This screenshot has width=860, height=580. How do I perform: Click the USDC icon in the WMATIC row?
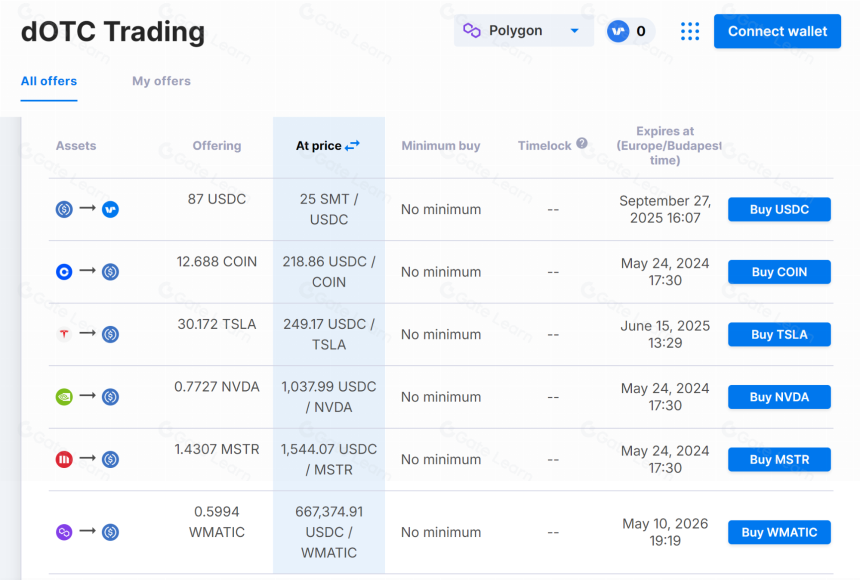110,532
